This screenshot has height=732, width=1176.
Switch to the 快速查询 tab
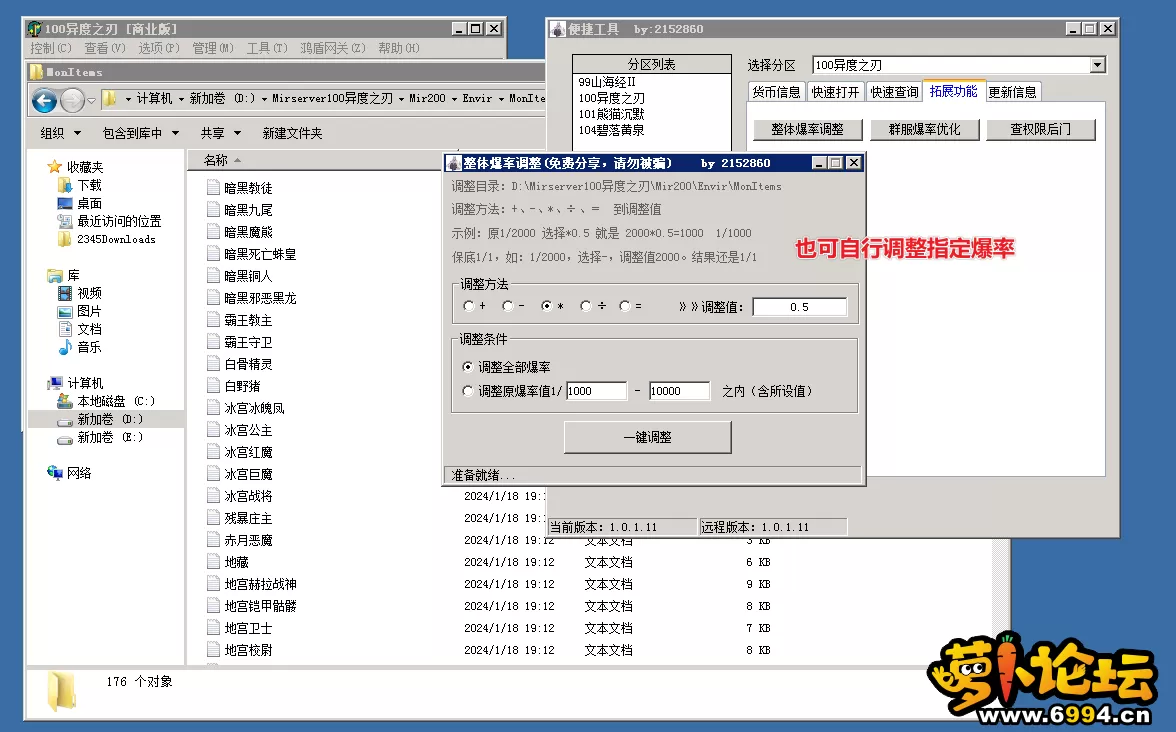coord(894,92)
